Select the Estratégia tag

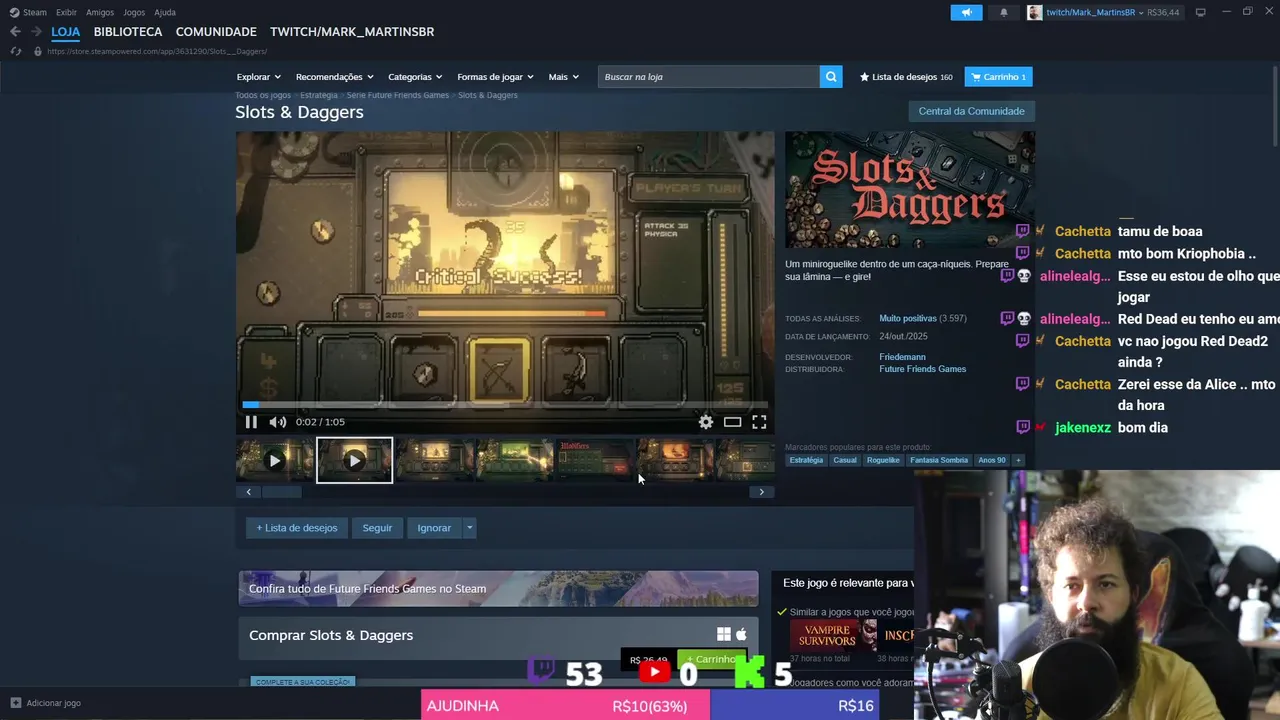pyautogui.click(x=806, y=460)
